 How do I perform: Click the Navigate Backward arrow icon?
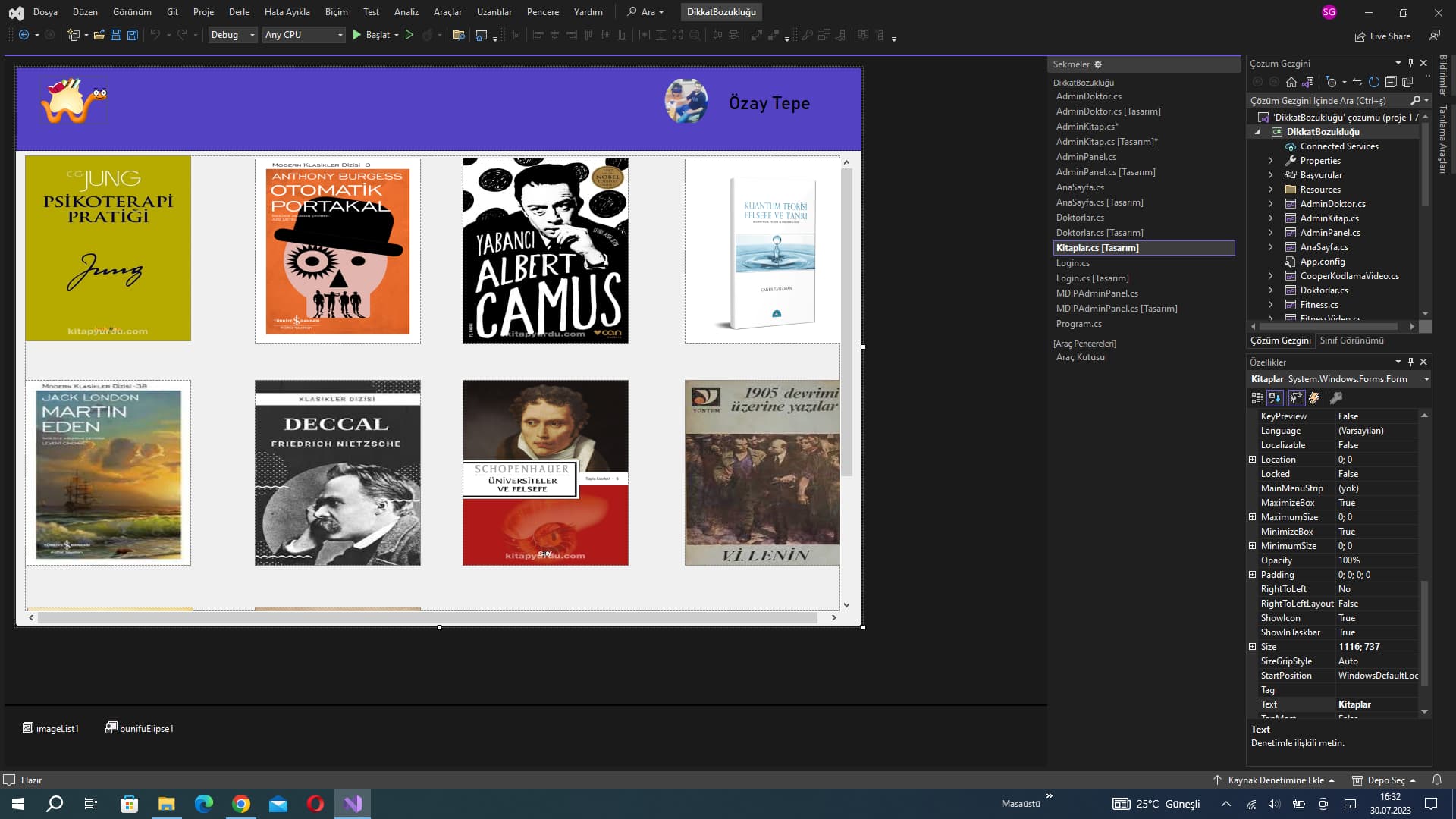(24, 35)
